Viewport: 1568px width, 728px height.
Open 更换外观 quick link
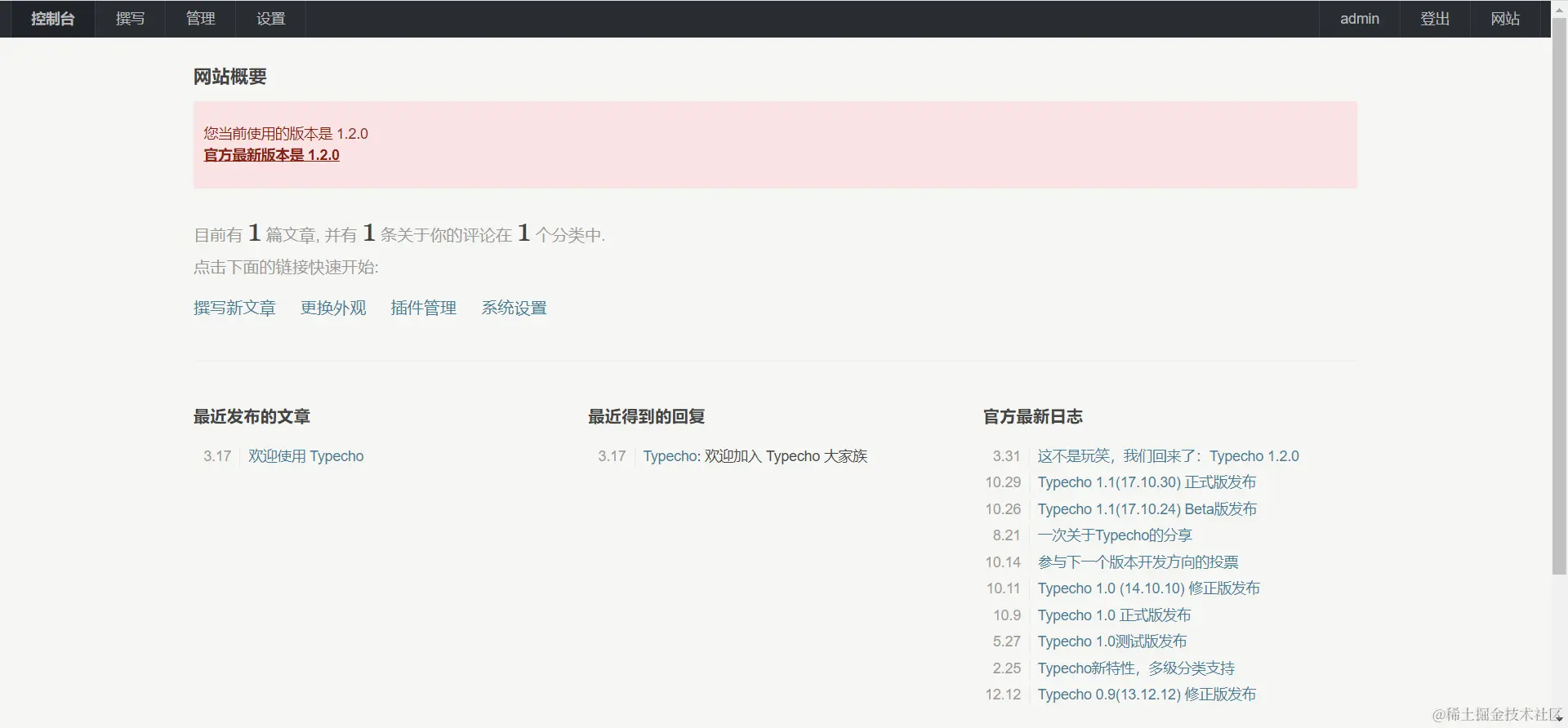pyautogui.click(x=333, y=308)
